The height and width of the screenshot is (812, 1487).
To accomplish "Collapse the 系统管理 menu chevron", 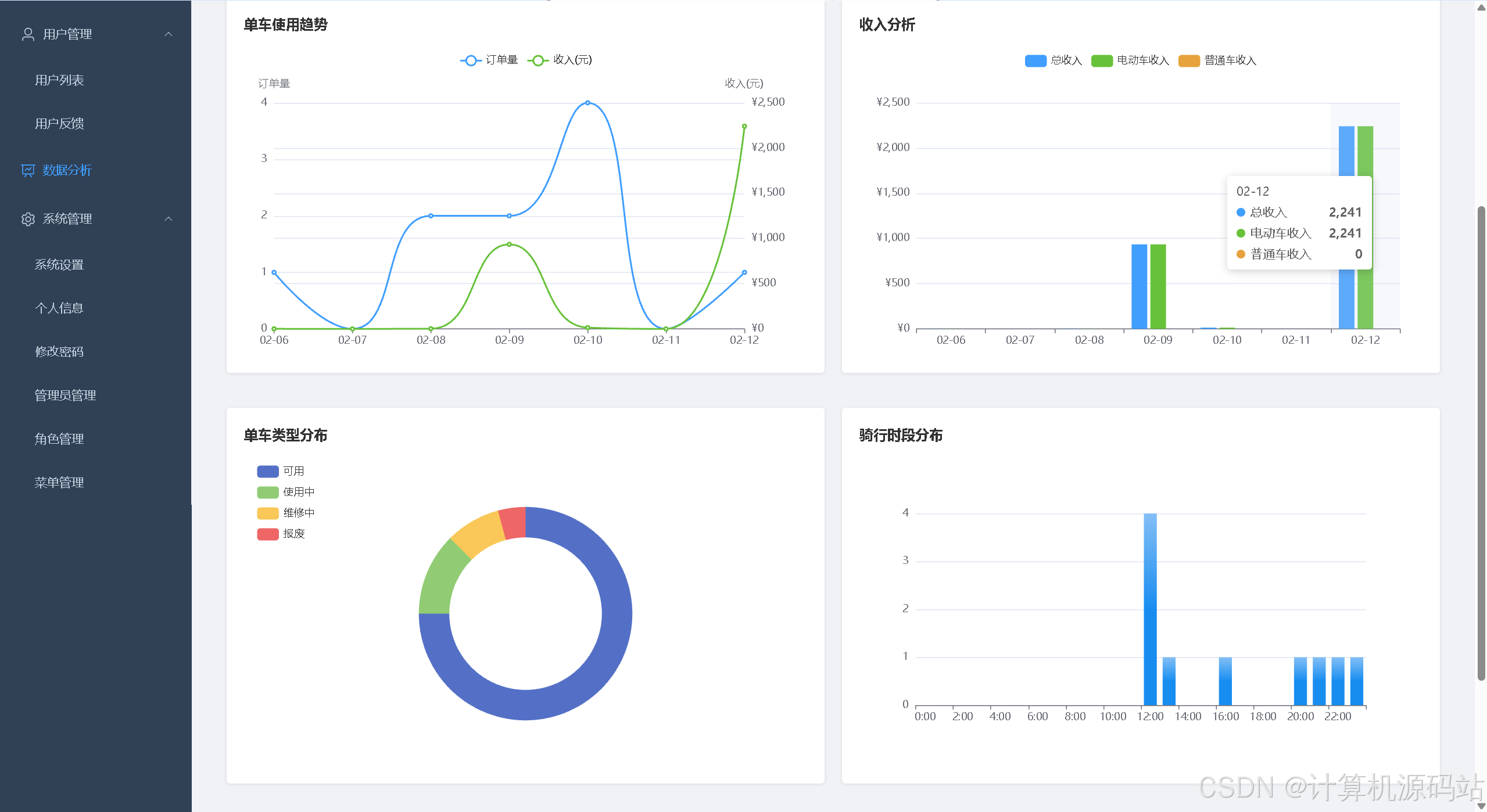I will coord(169,219).
